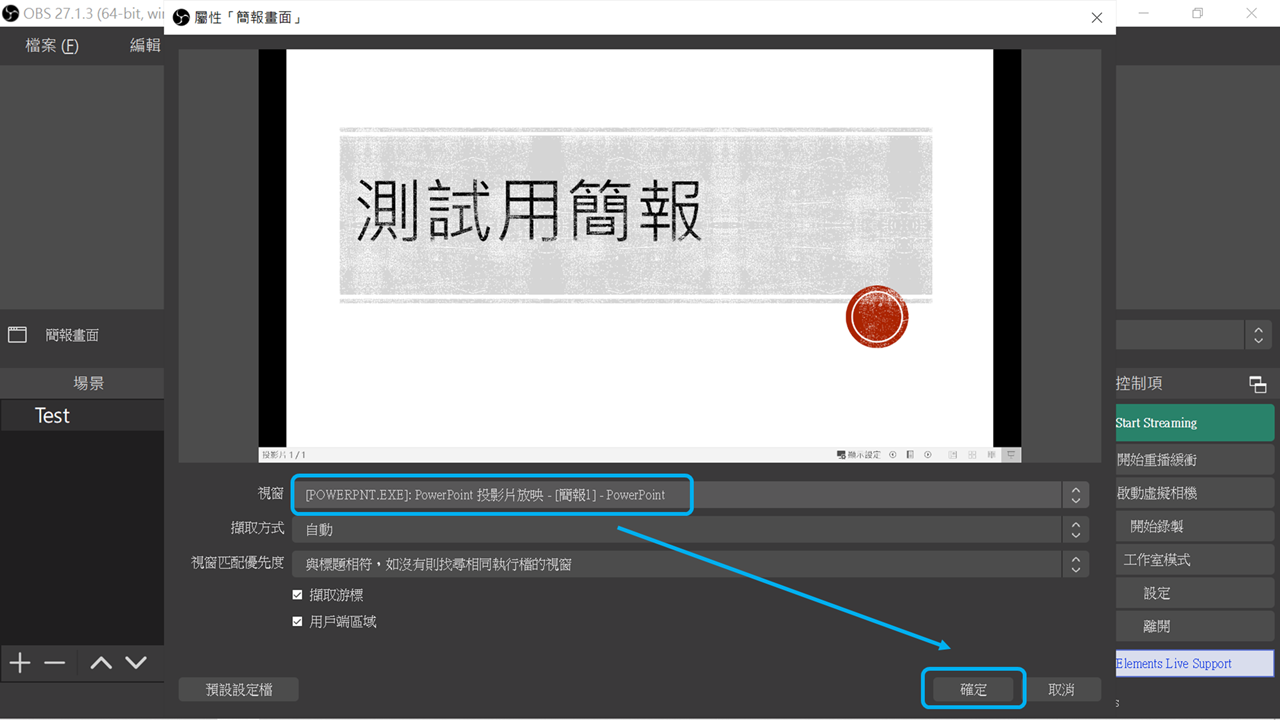Pop out the 控制項 dock panel
The image size is (1280, 720).
1258,384
